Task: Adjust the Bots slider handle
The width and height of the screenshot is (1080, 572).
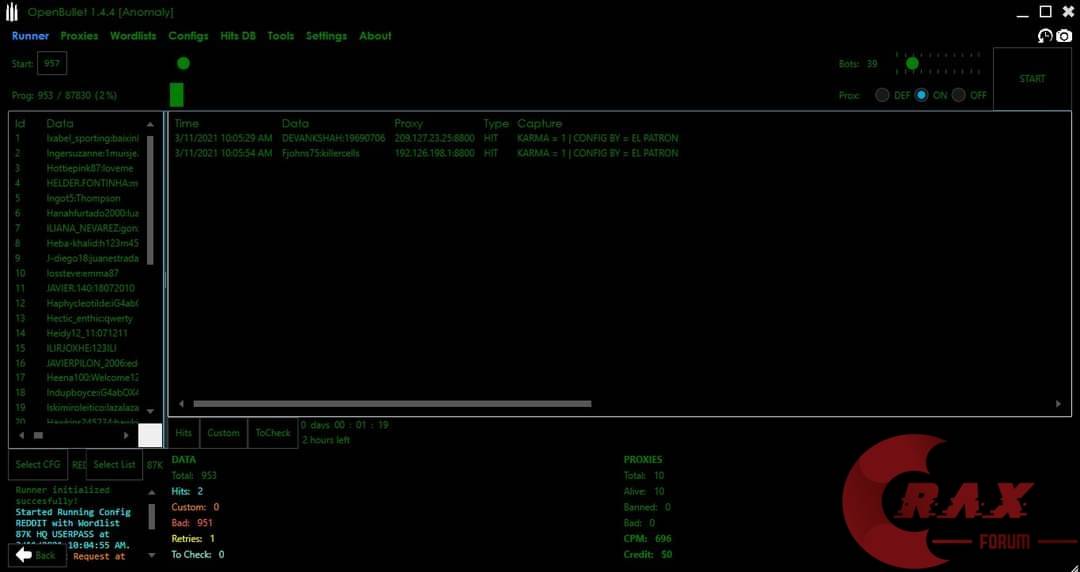Action: coord(912,63)
